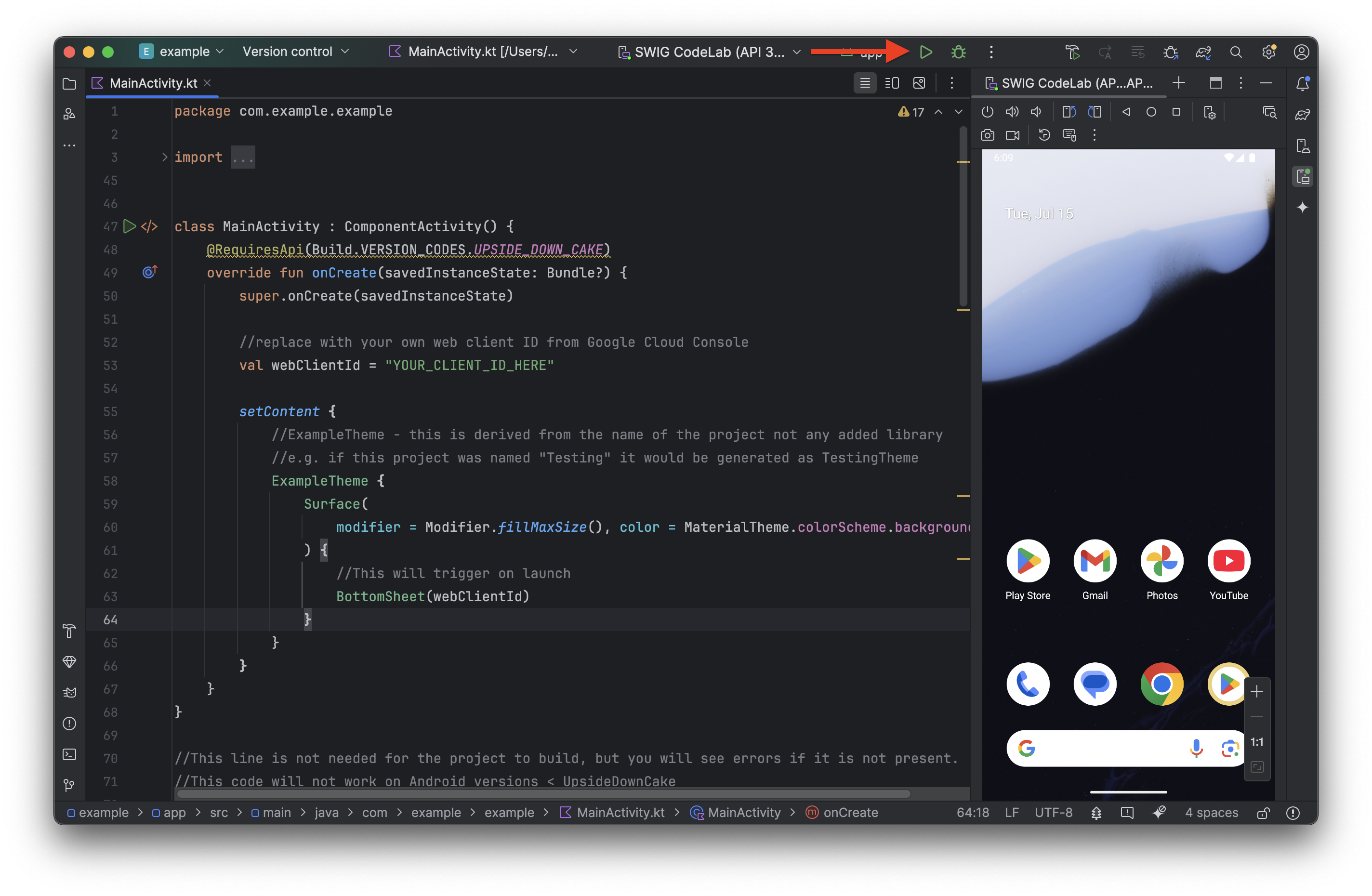
Task: Open the Logcat tool window
Action: pyautogui.click(x=69, y=692)
